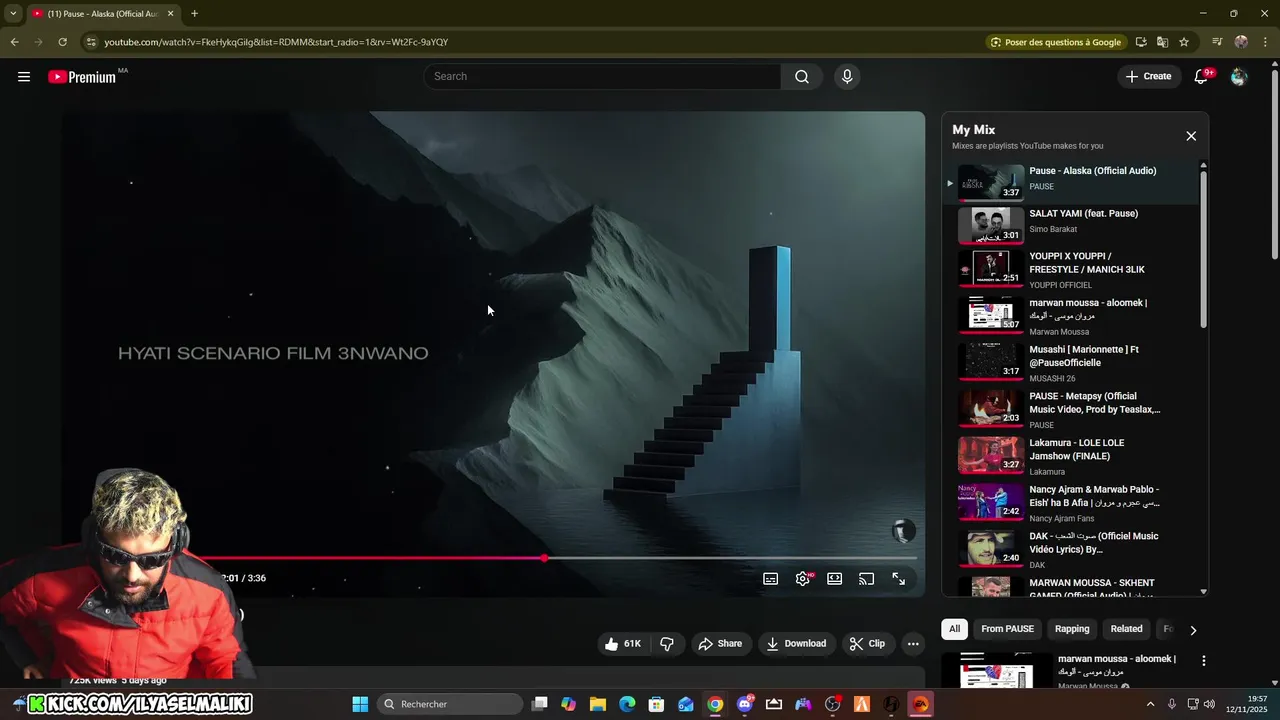Image resolution: width=1280 pixels, height=720 pixels.
Task: Show hidden system tray icons
Action: click(1150, 704)
